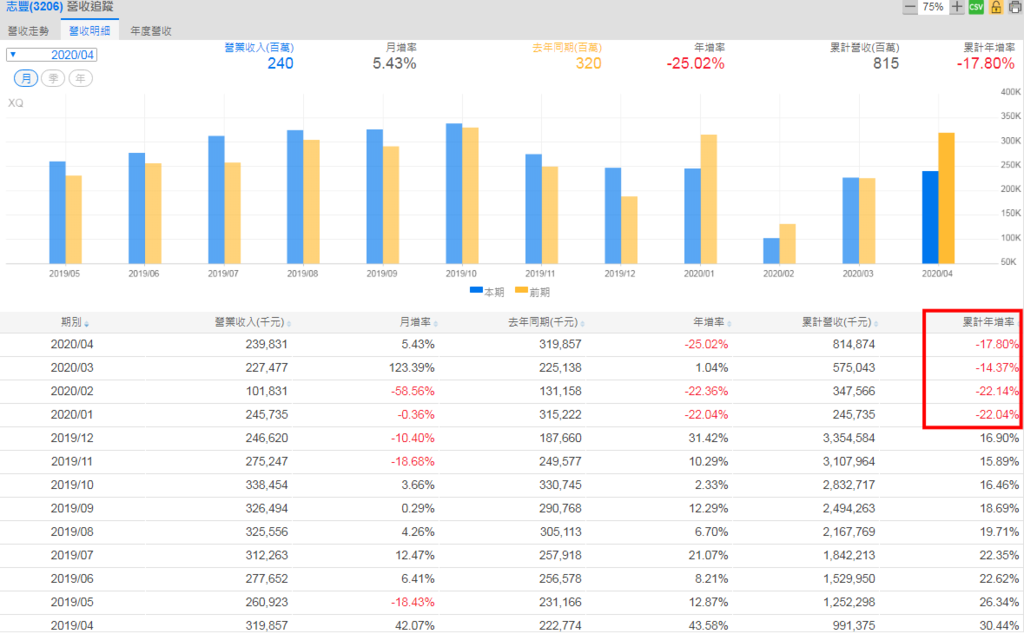The width and height of the screenshot is (1024, 634).
Task: Click the 75% zoom level value
Action: coord(933,7)
